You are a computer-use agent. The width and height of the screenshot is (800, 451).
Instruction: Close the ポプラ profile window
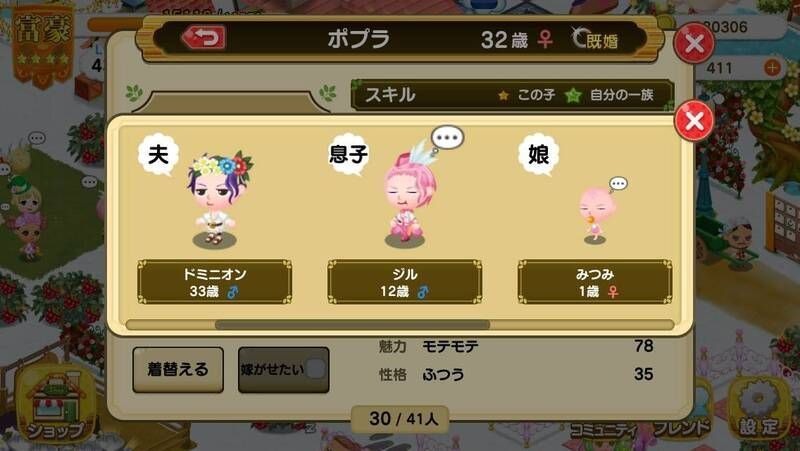694,43
